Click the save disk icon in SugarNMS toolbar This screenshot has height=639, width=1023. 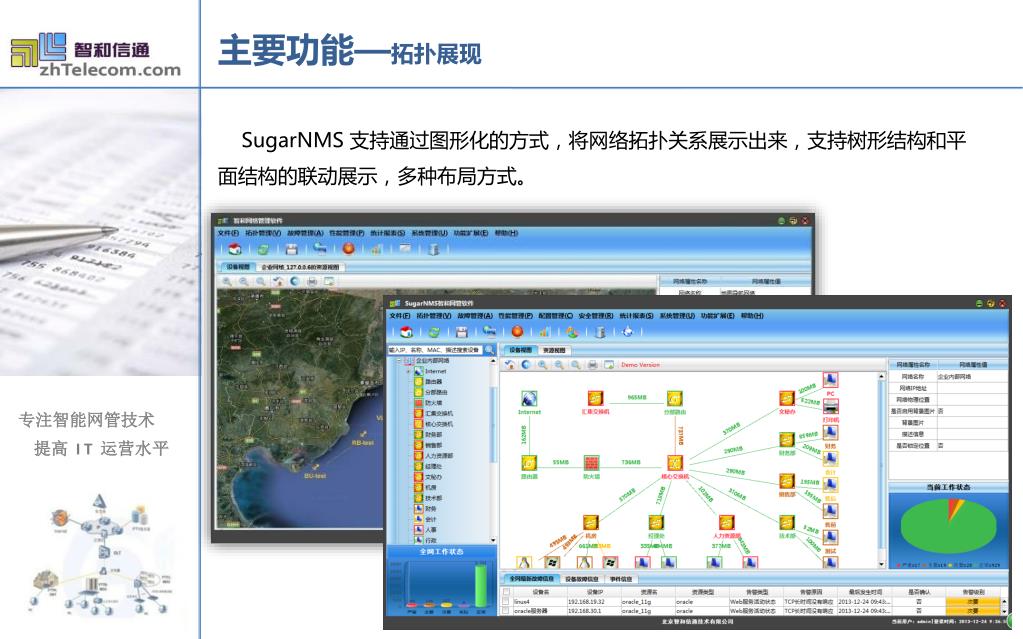(x=462, y=332)
